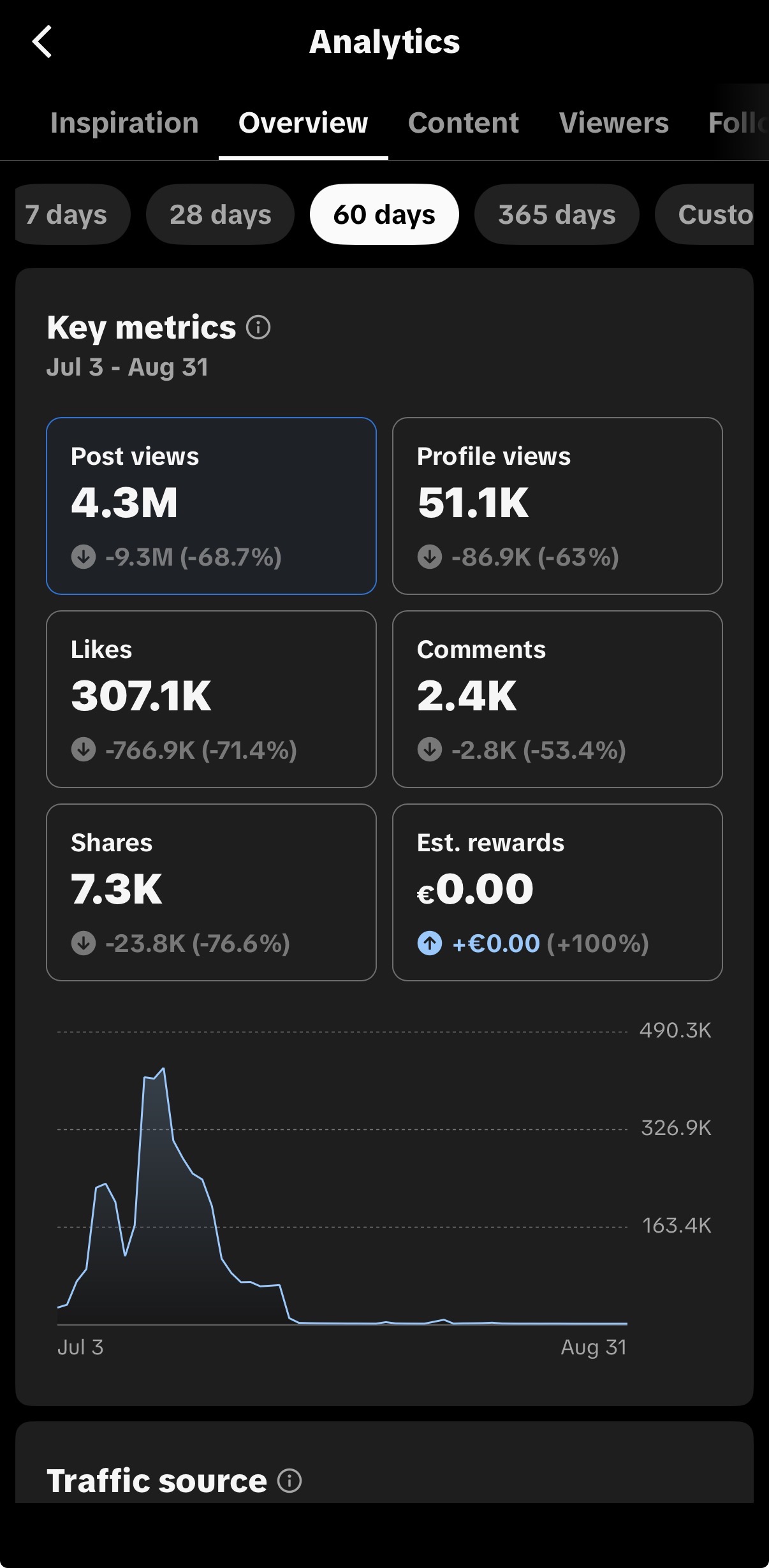The width and height of the screenshot is (769, 1568).
Task: Tap the chart peak near 490.3K
Action: coord(164,1068)
